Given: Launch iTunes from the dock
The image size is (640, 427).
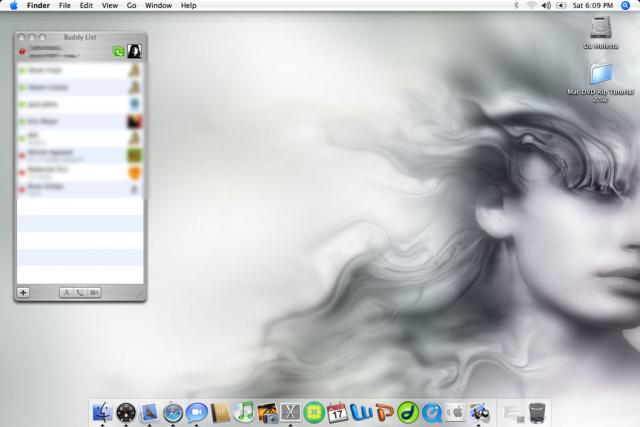Looking at the screenshot, I should [244, 412].
